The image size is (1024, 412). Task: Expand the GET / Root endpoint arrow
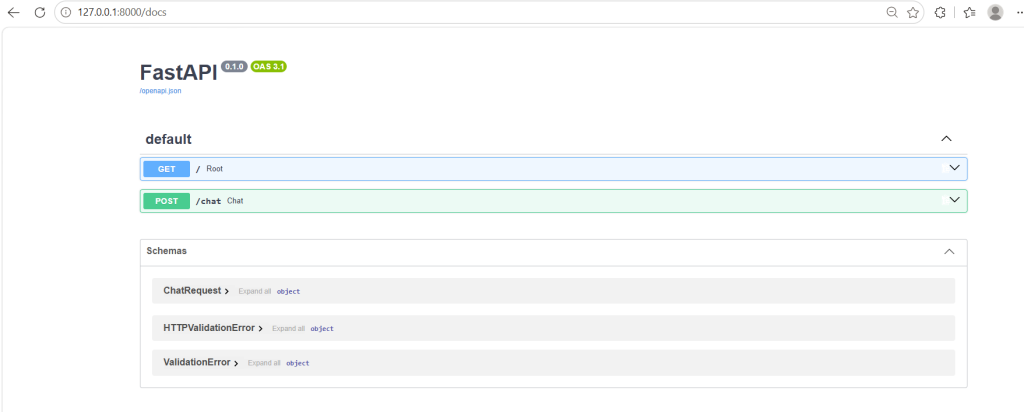pyautogui.click(x=955, y=168)
